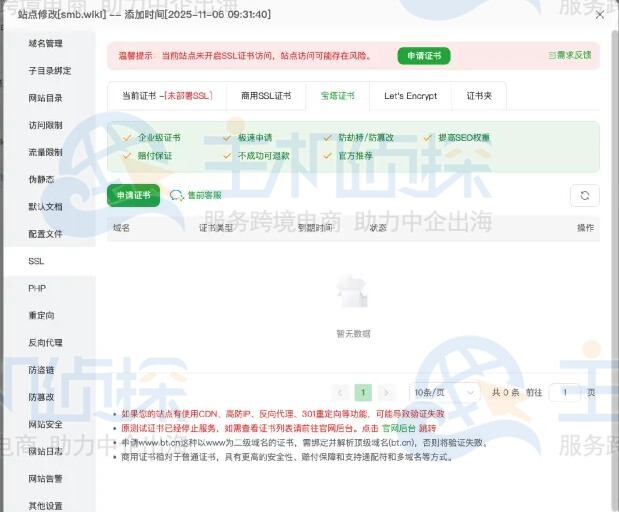Open 网站目录 settings
This screenshot has width=619, height=512.
(45, 98)
